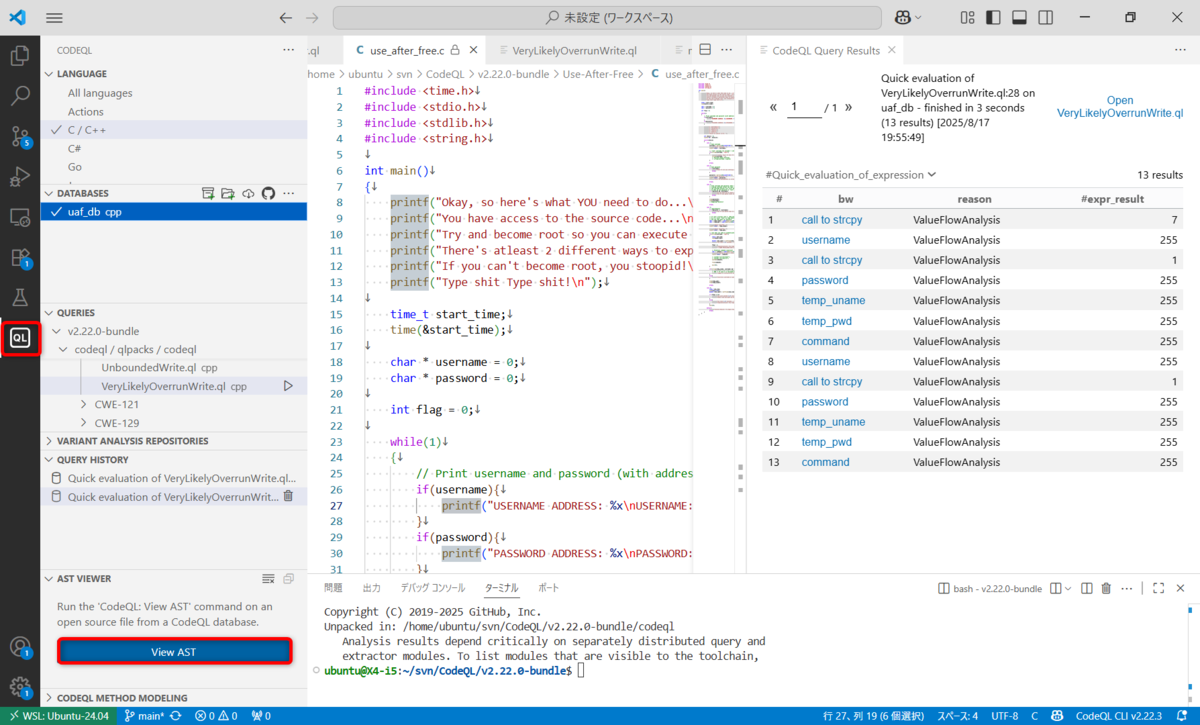The width and height of the screenshot is (1200, 725).
Task: Switch to the CodeQL Query Results tab
Action: [830, 49]
